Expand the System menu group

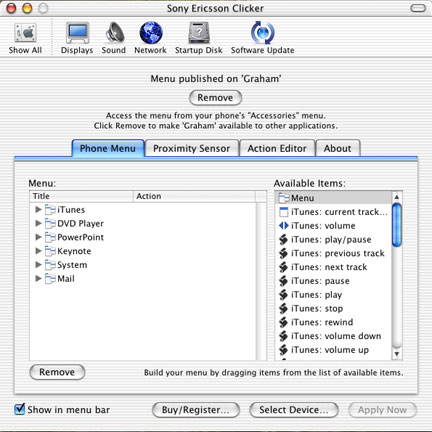(38, 265)
